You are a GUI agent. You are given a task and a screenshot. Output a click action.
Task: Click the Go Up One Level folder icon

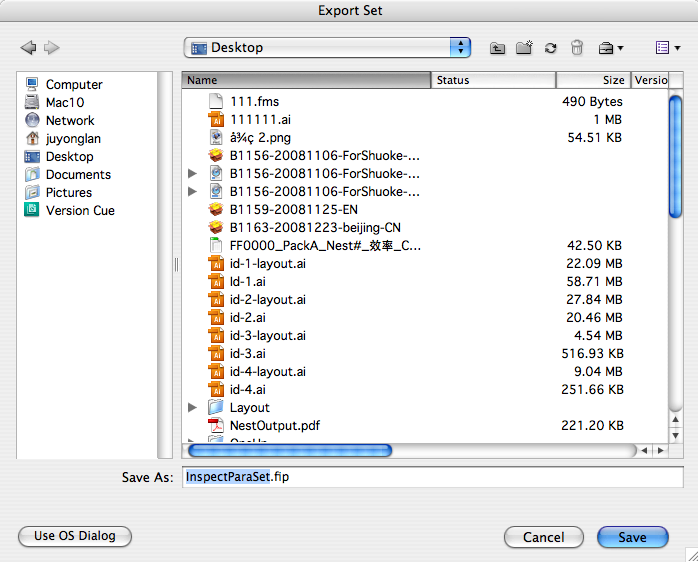click(x=497, y=48)
